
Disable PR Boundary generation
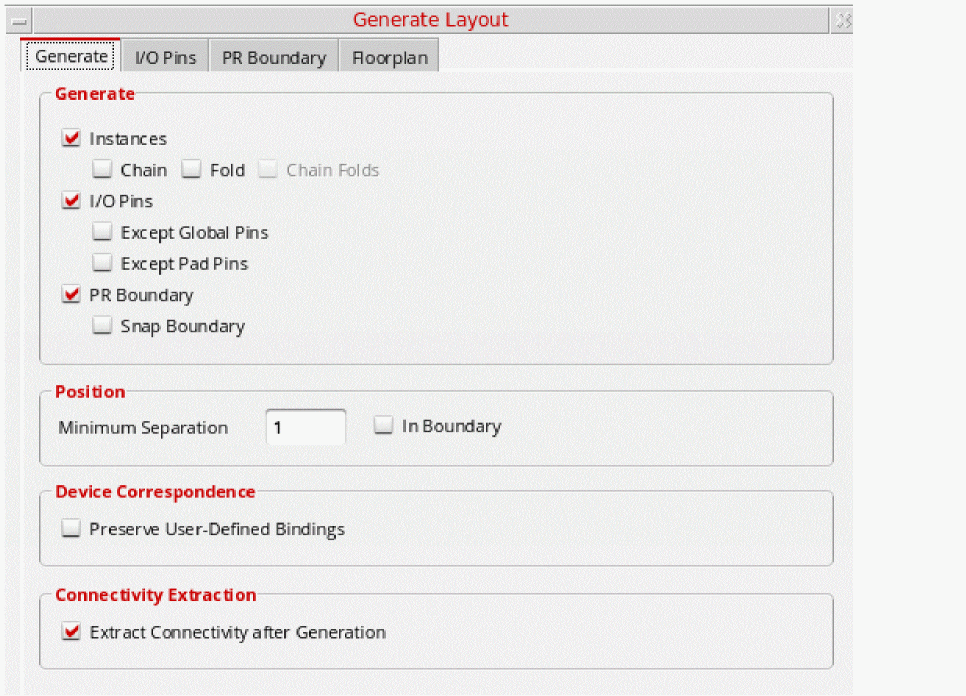[x=71, y=295]
